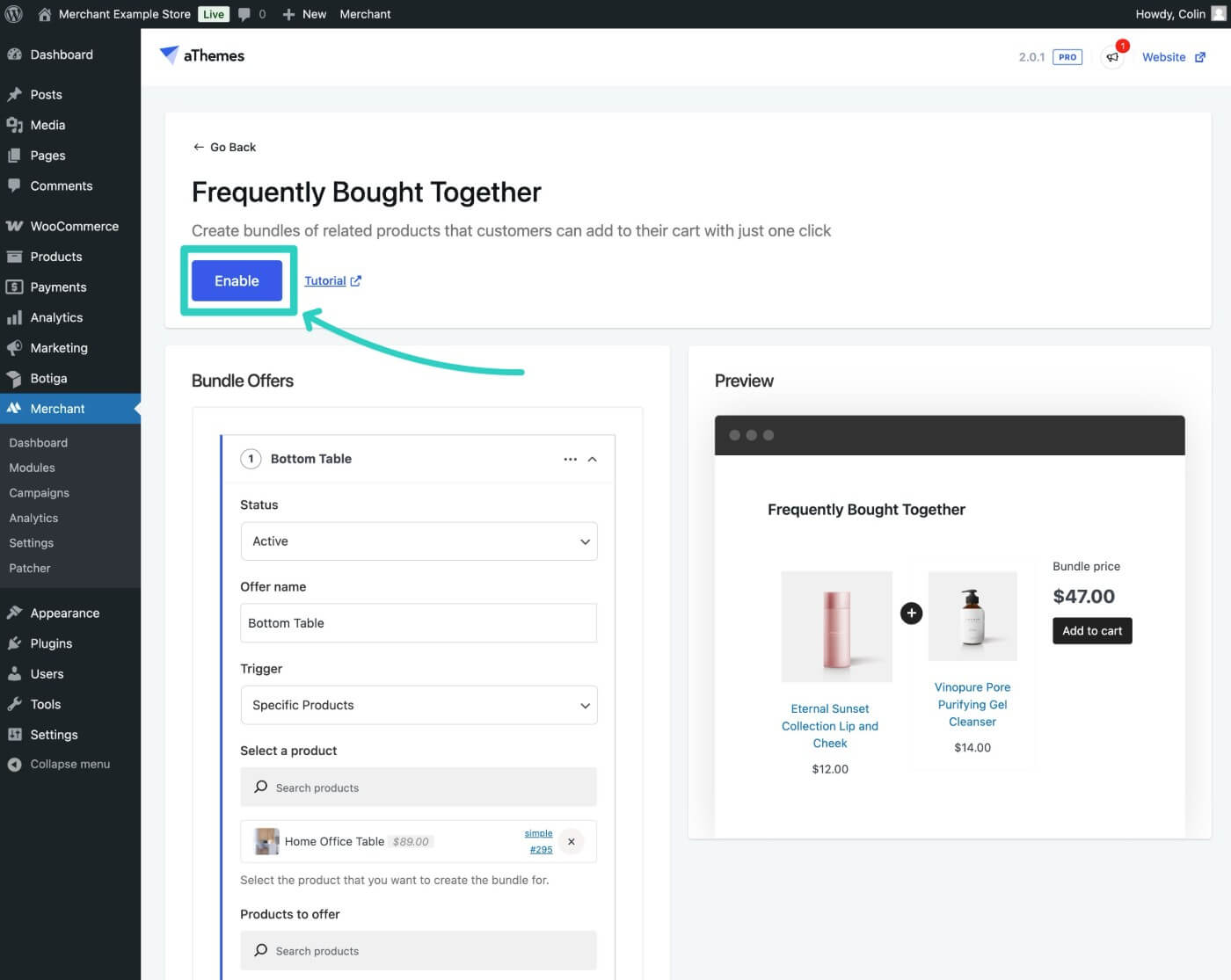Click Eternal Sunset product image in preview

pyautogui.click(x=836, y=627)
